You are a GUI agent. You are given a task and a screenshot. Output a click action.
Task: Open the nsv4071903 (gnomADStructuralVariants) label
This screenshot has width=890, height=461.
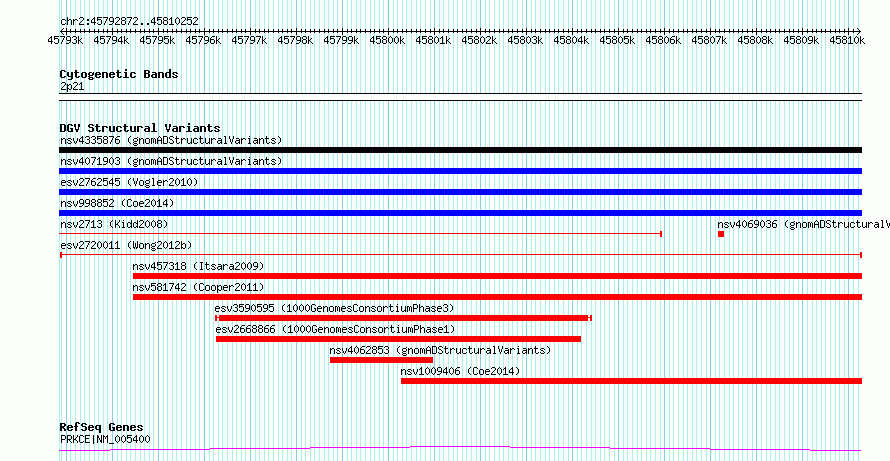171,161
